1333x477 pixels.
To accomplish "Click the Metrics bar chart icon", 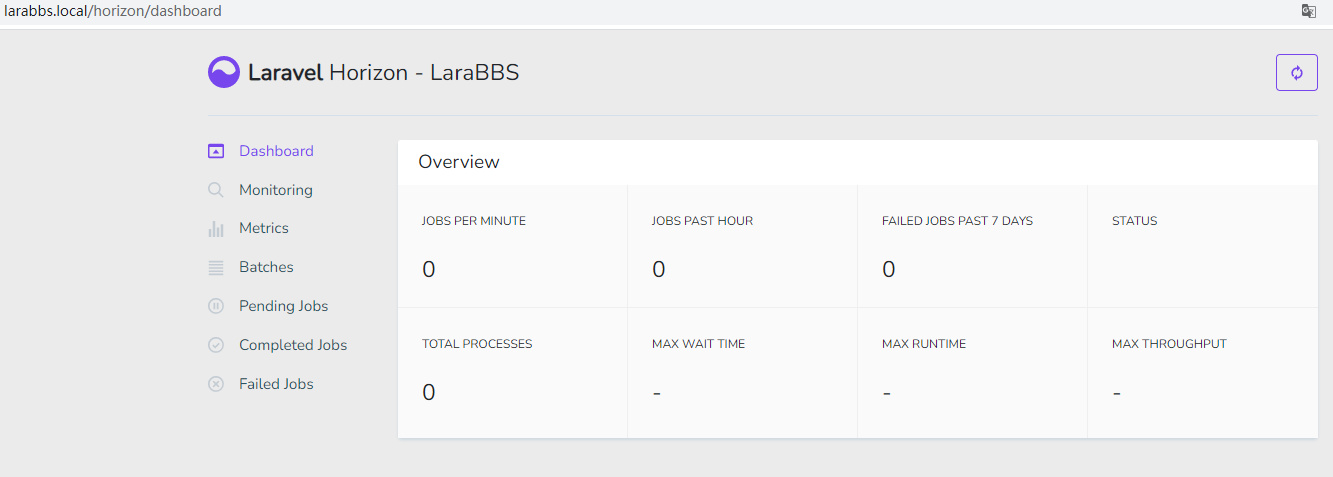I will click(x=216, y=229).
